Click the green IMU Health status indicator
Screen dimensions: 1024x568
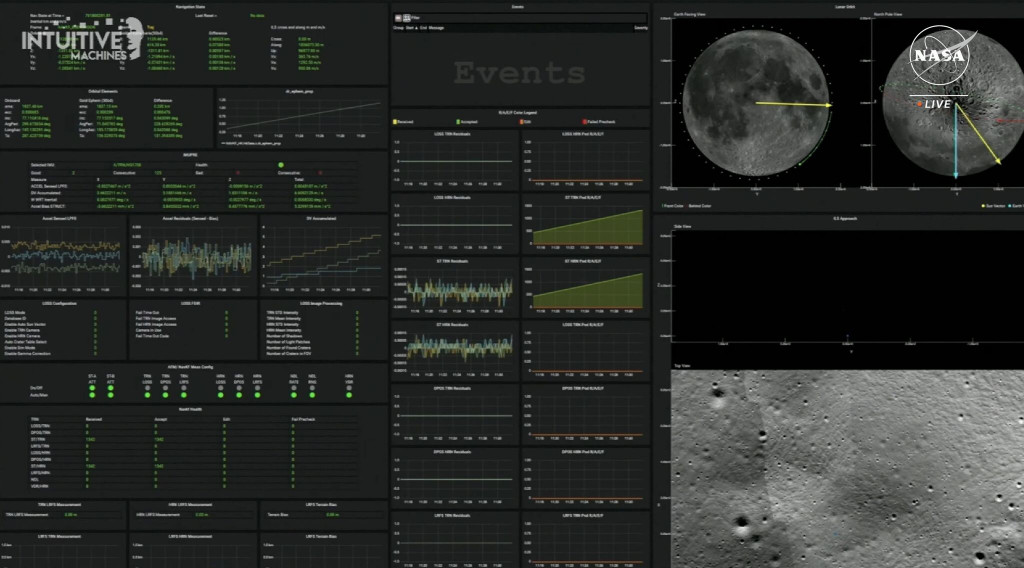(281, 165)
